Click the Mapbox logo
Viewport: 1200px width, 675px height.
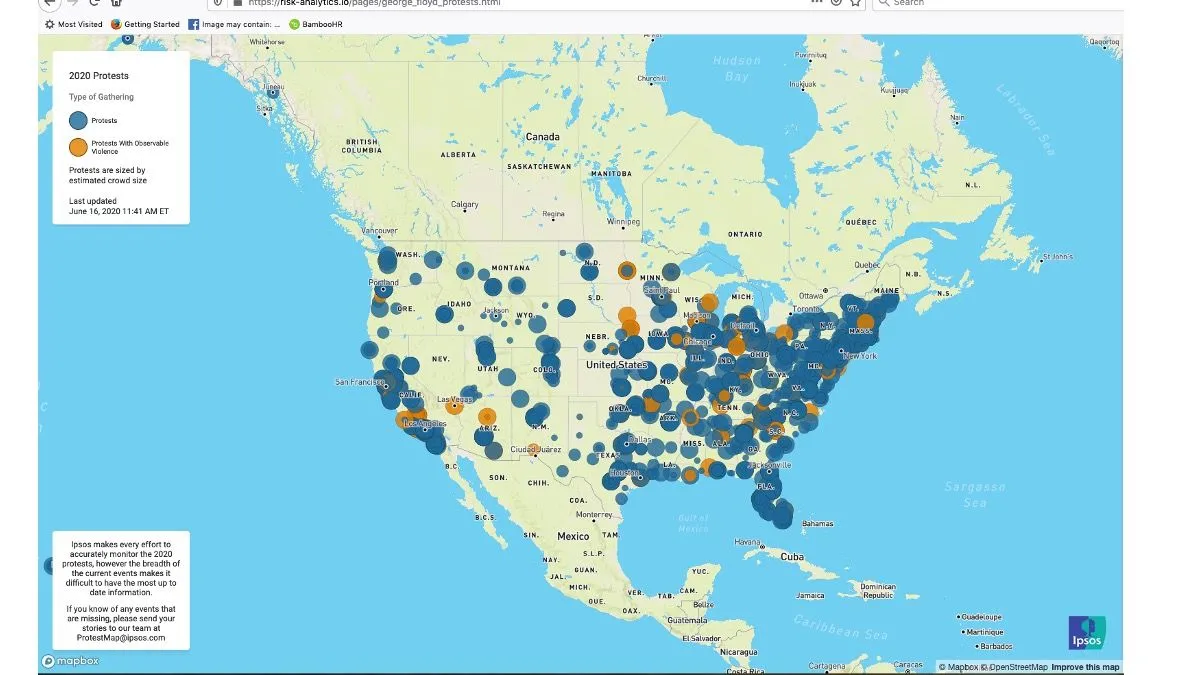(70, 661)
